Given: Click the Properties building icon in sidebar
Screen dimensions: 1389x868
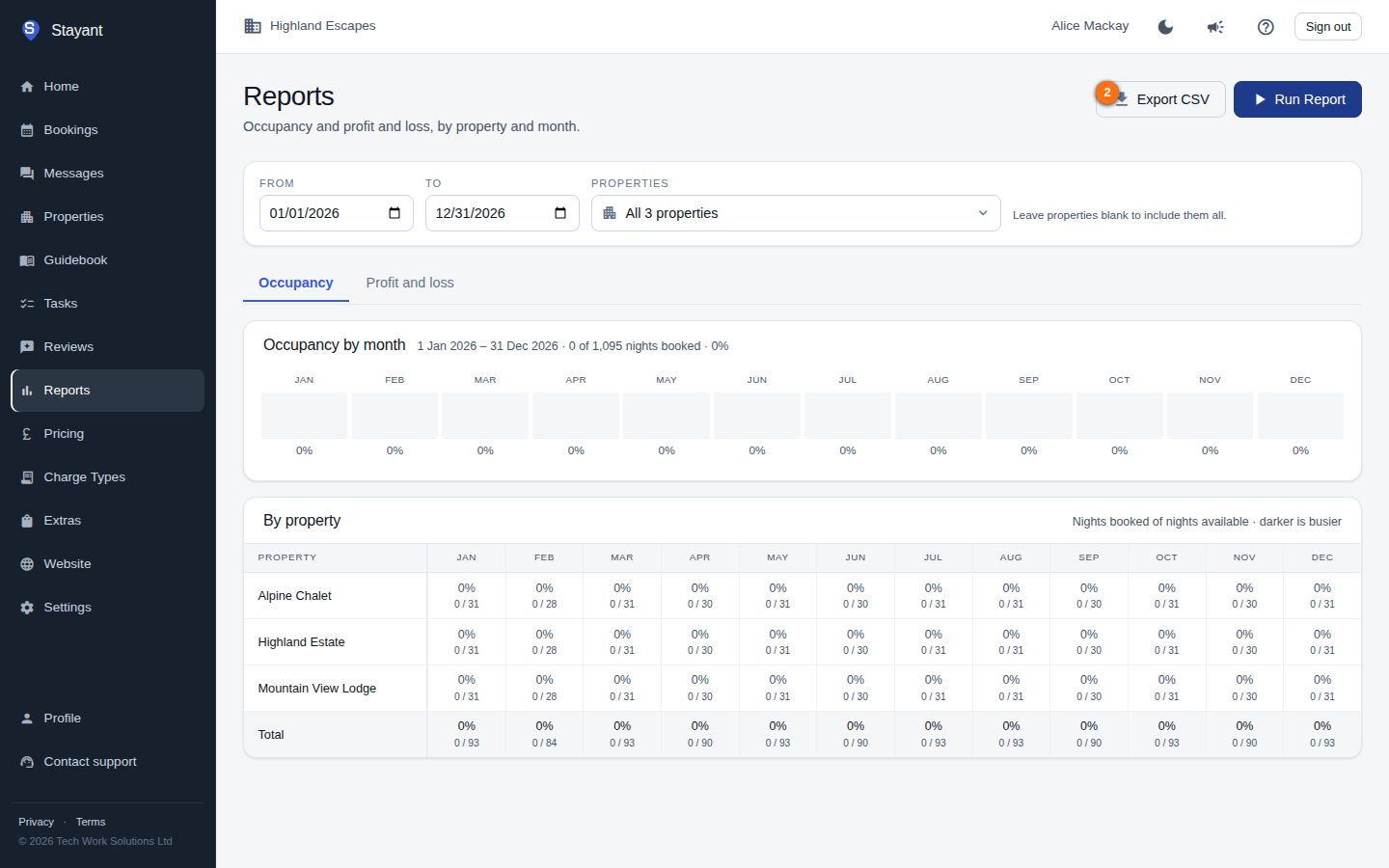Looking at the screenshot, I should click(x=27, y=217).
